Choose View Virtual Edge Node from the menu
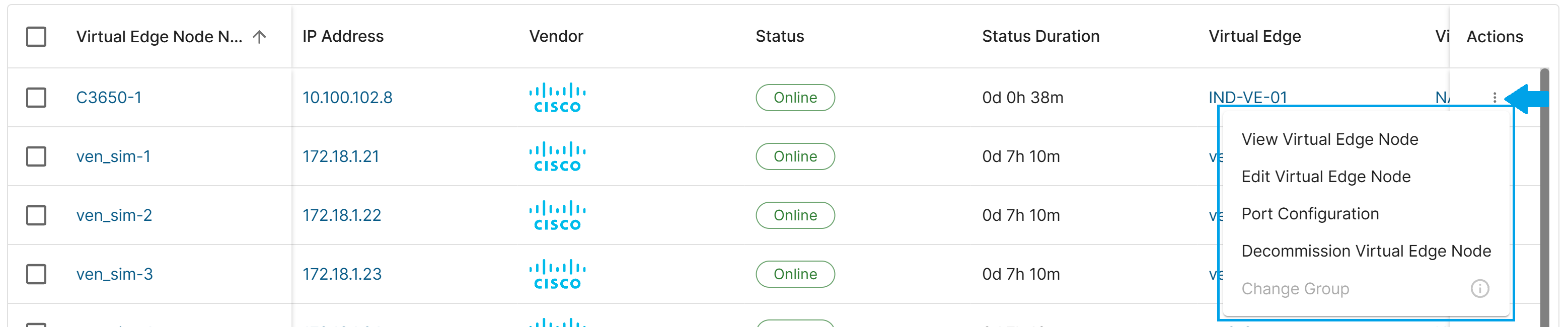The height and width of the screenshot is (327, 1568). [1329, 139]
